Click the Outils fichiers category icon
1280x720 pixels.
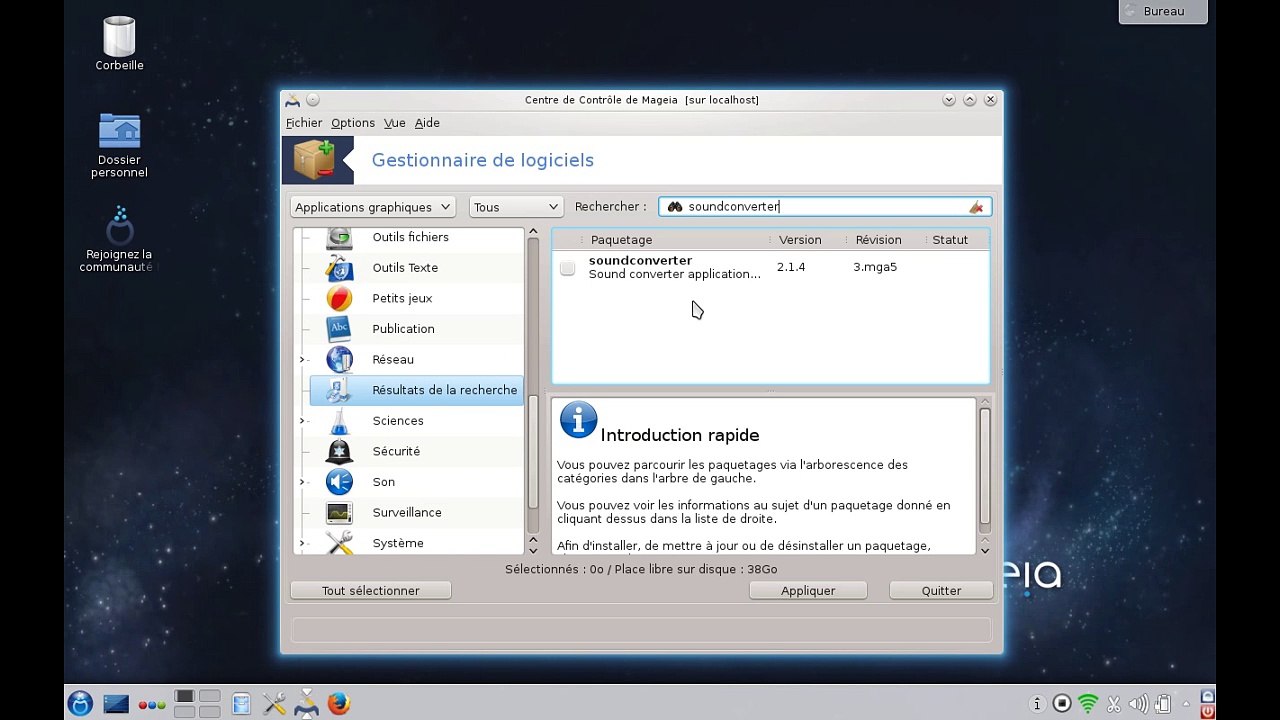tap(339, 238)
